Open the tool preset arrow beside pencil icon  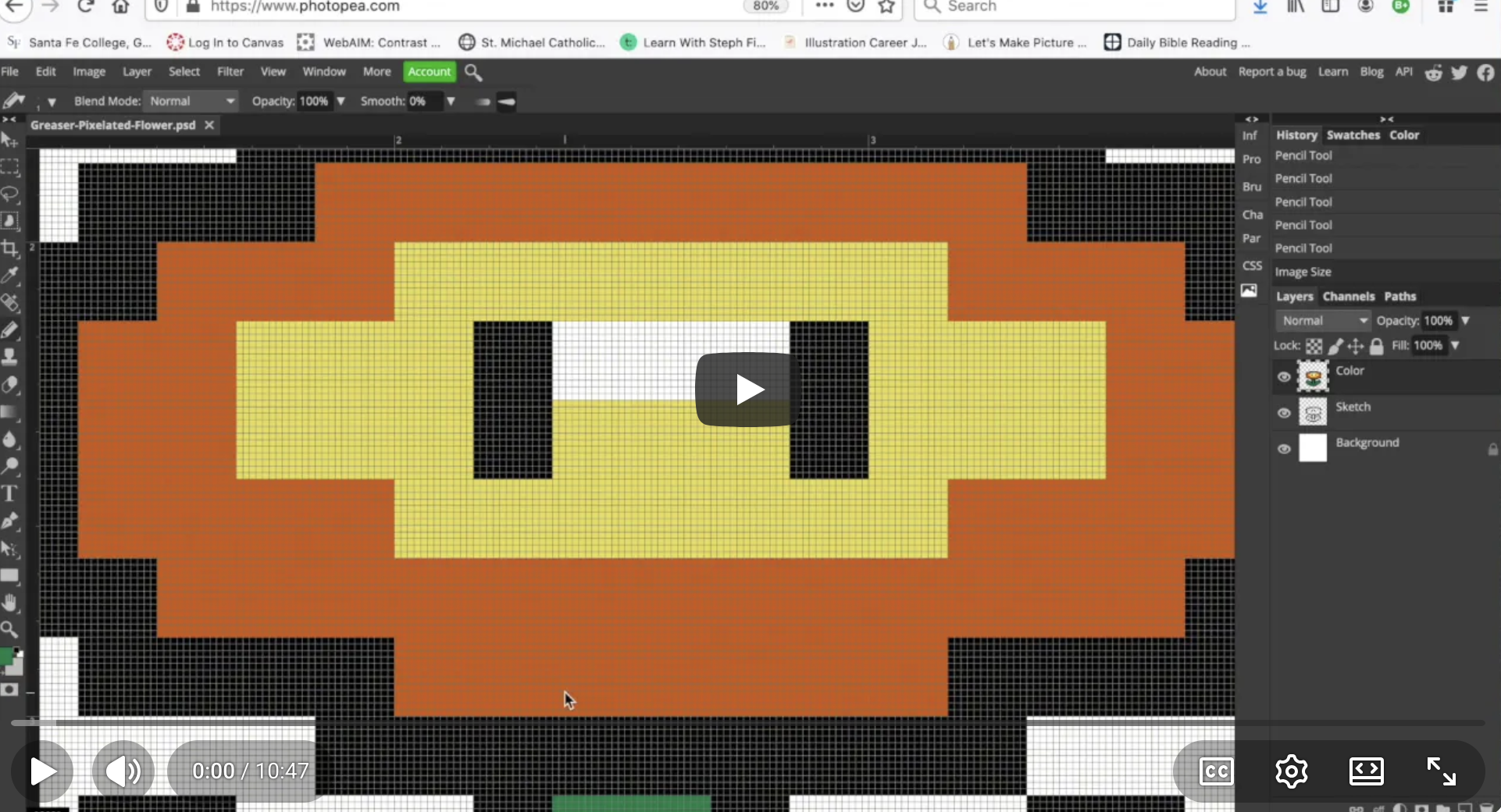click(52, 102)
